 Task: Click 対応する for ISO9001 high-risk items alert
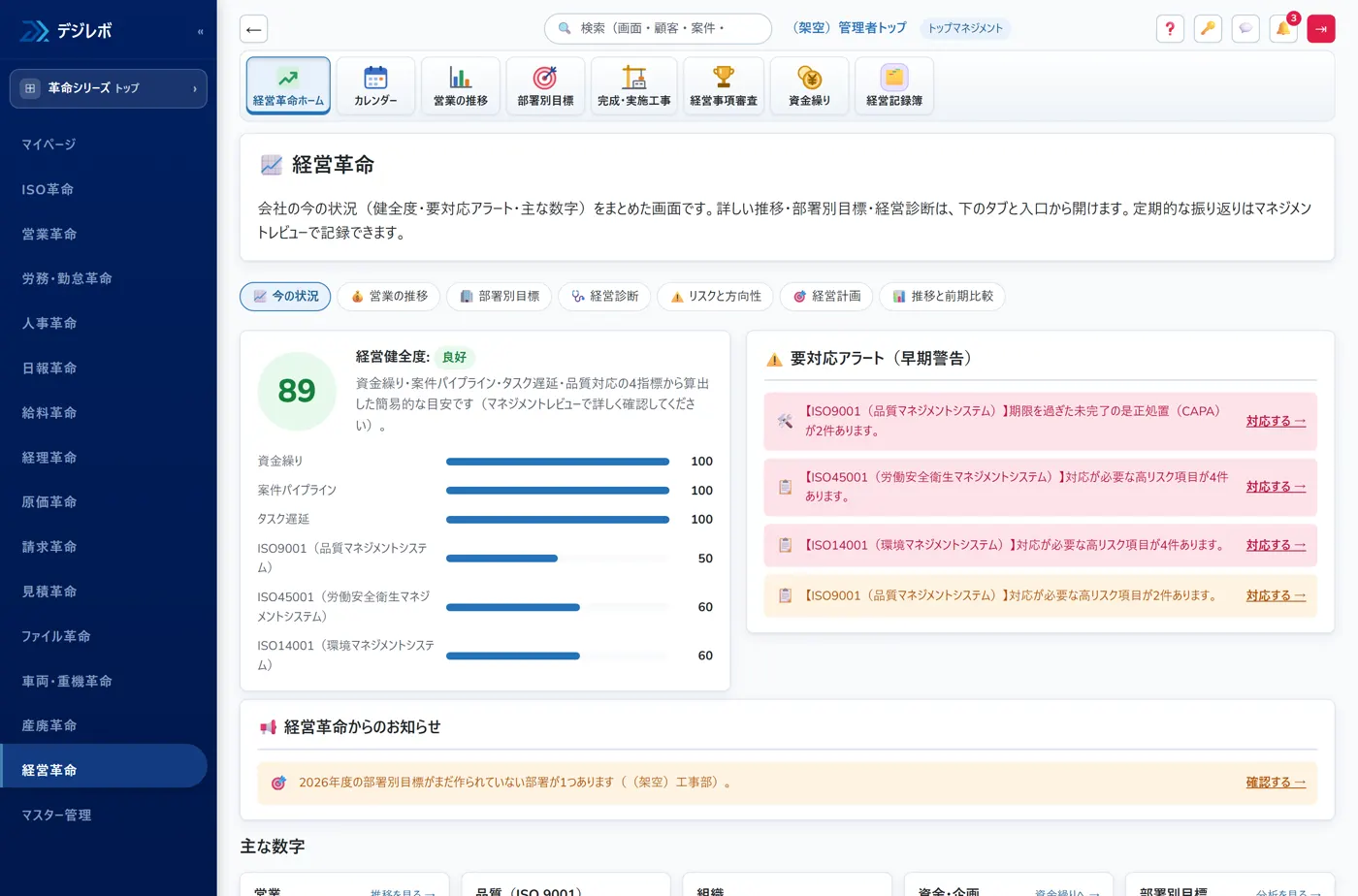(1276, 595)
